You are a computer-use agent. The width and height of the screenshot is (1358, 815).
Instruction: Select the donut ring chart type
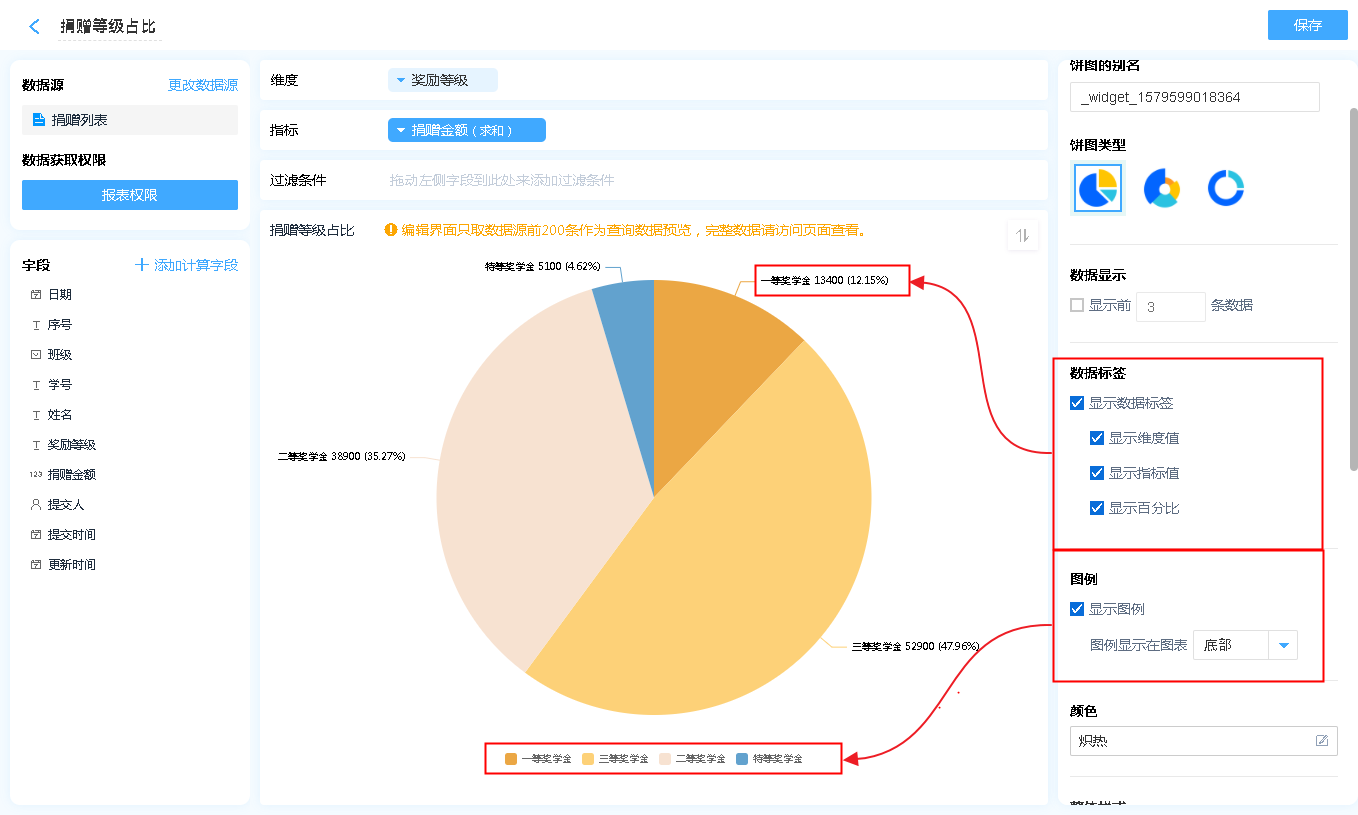click(1225, 188)
